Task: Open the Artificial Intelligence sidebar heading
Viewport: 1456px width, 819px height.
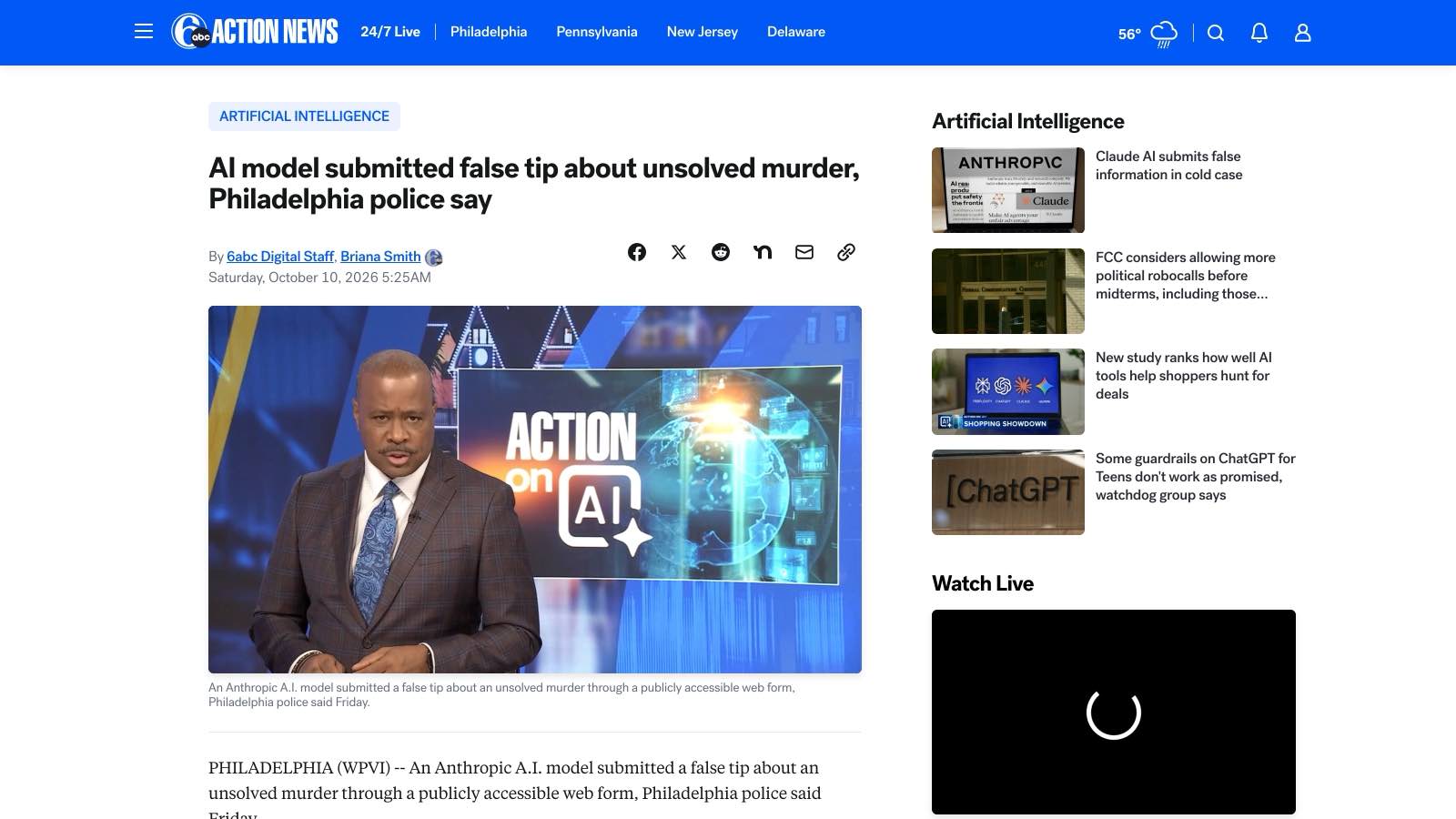Action: point(1028,121)
